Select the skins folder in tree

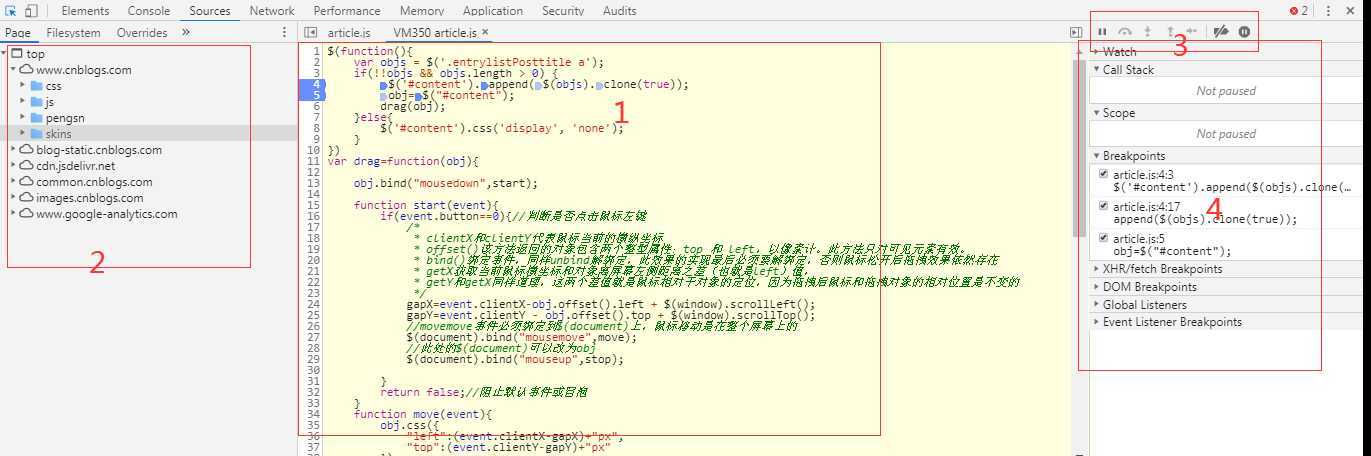[57, 134]
